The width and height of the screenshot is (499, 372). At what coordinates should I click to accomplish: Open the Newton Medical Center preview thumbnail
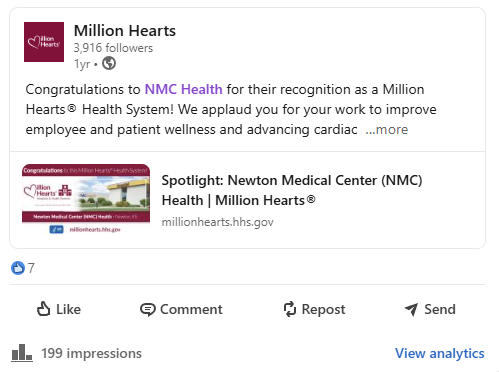[86, 199]
